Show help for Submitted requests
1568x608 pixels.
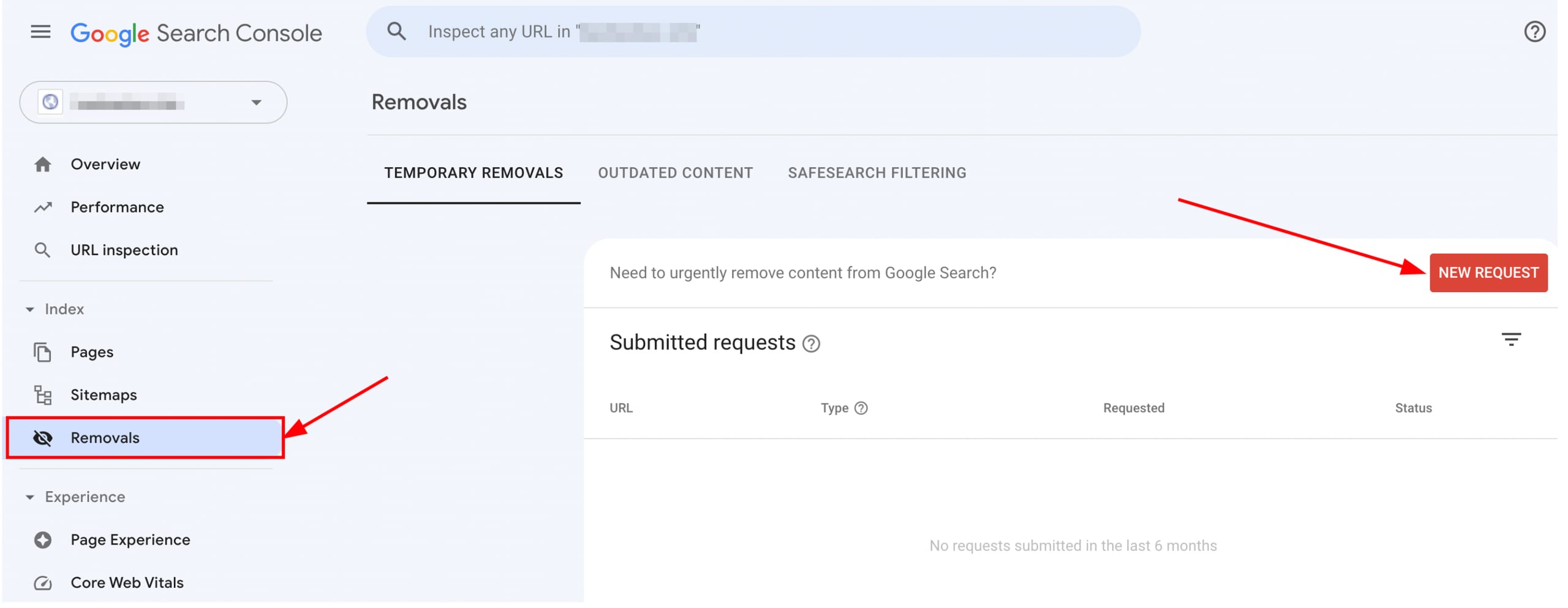[811, 344]
